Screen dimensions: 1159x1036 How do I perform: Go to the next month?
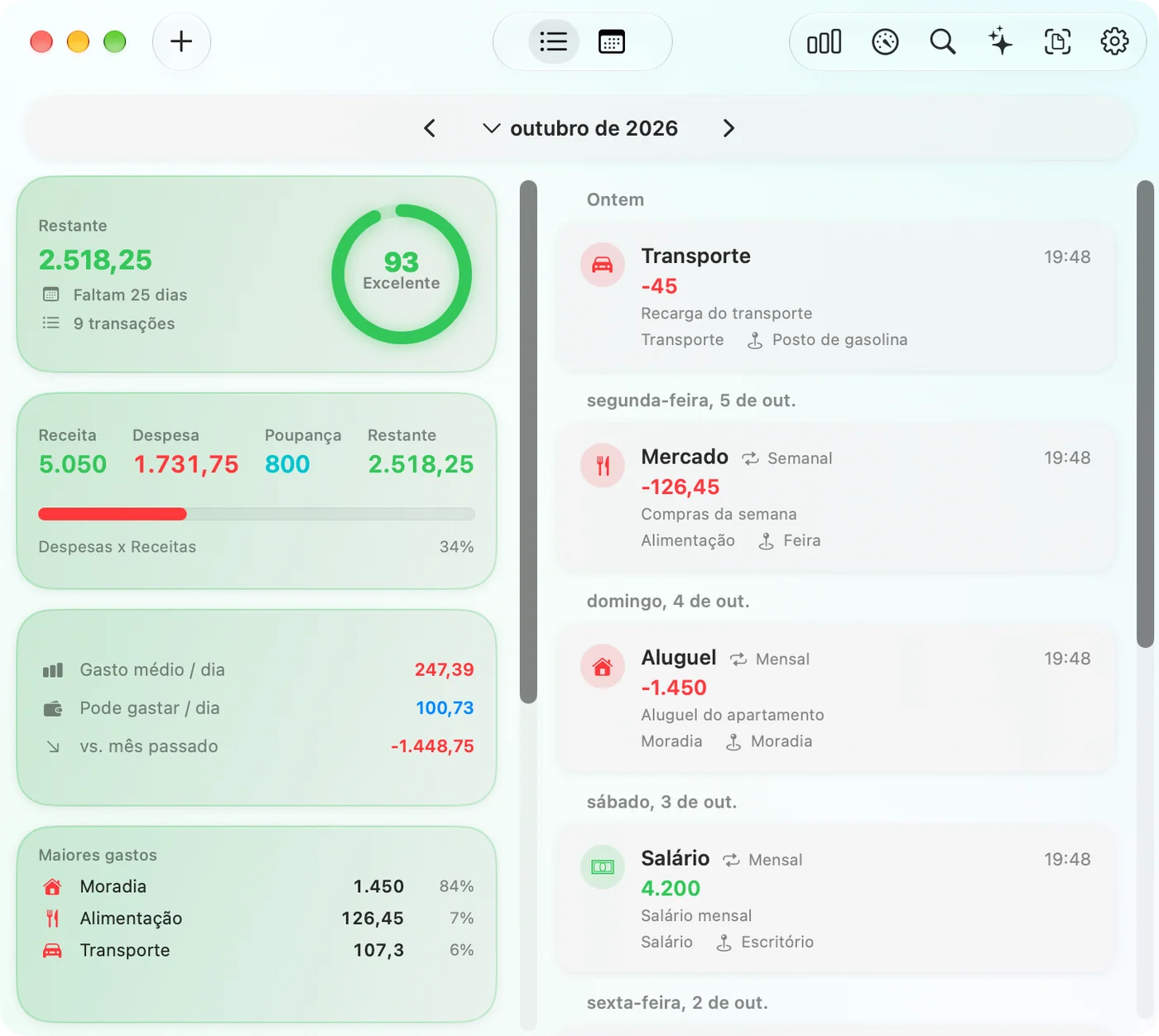pyautogui.click(x=729, y=128)
